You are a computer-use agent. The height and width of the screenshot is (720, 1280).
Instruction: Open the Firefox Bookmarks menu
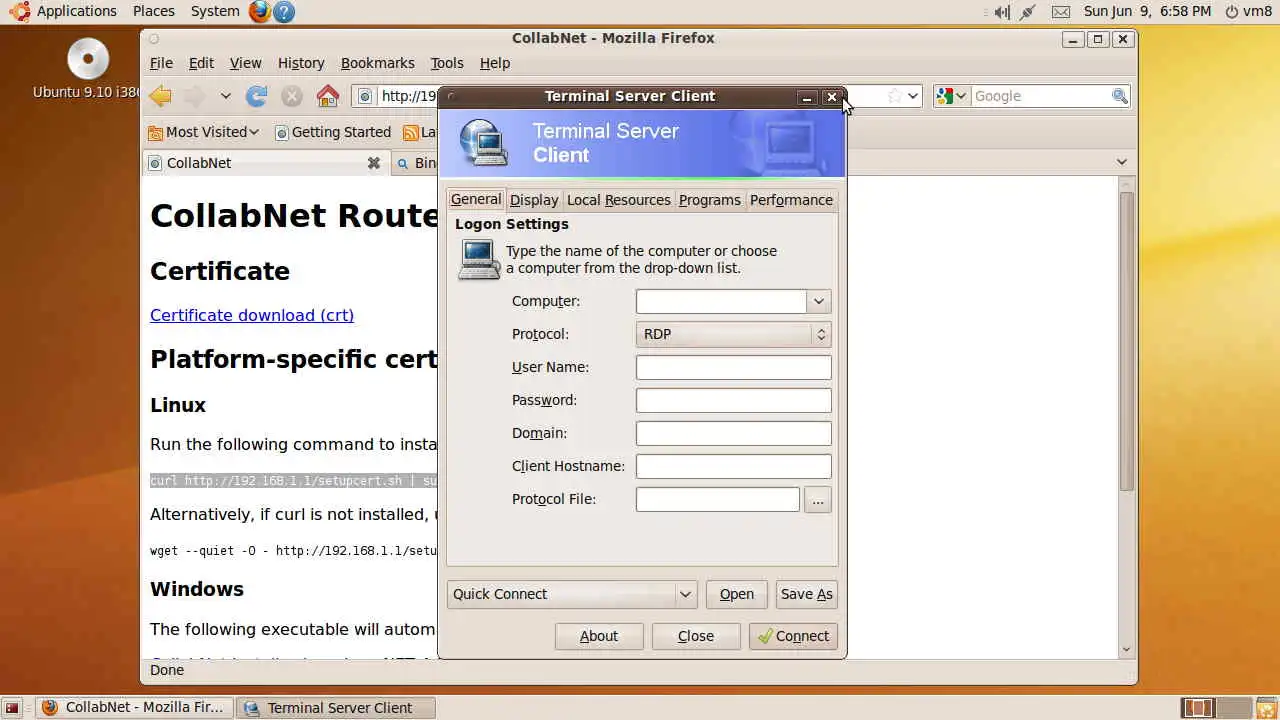[x=377, y=63]
